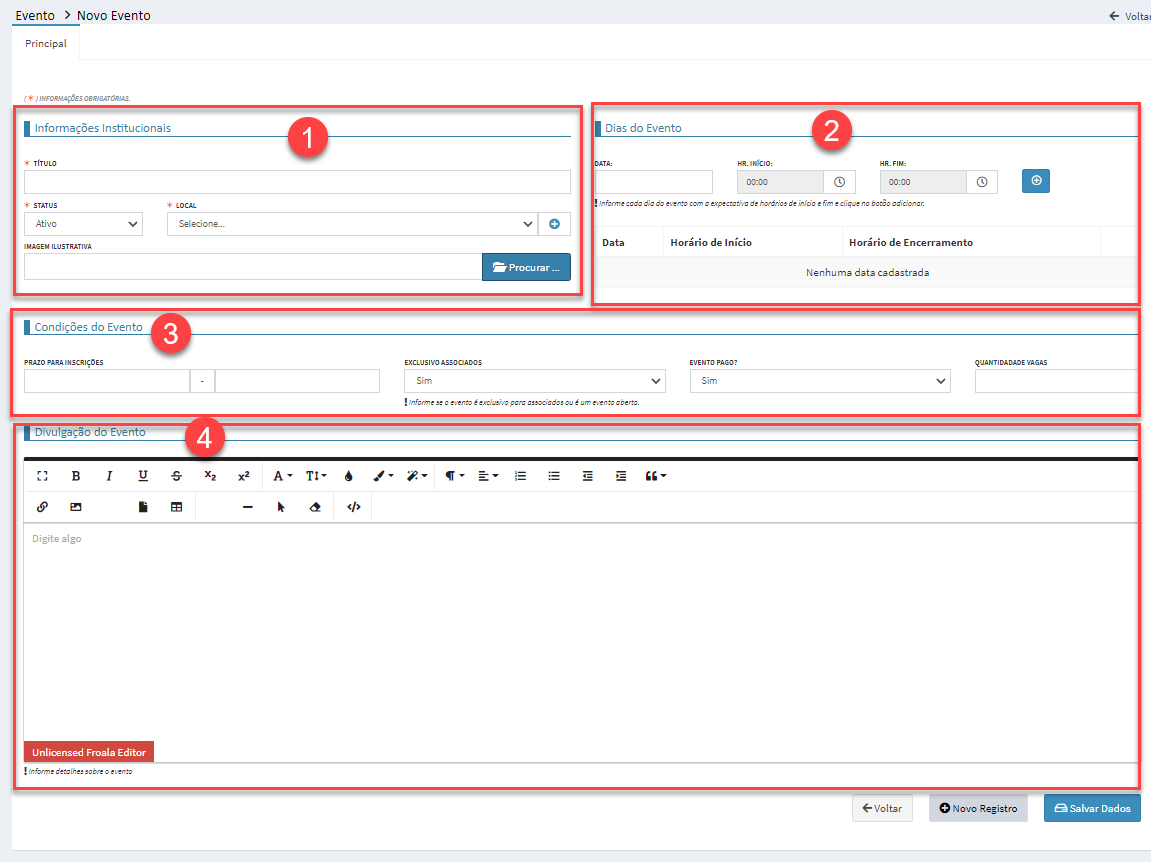
Task: Switch to the Principal tab
Action: coord(46,44)
